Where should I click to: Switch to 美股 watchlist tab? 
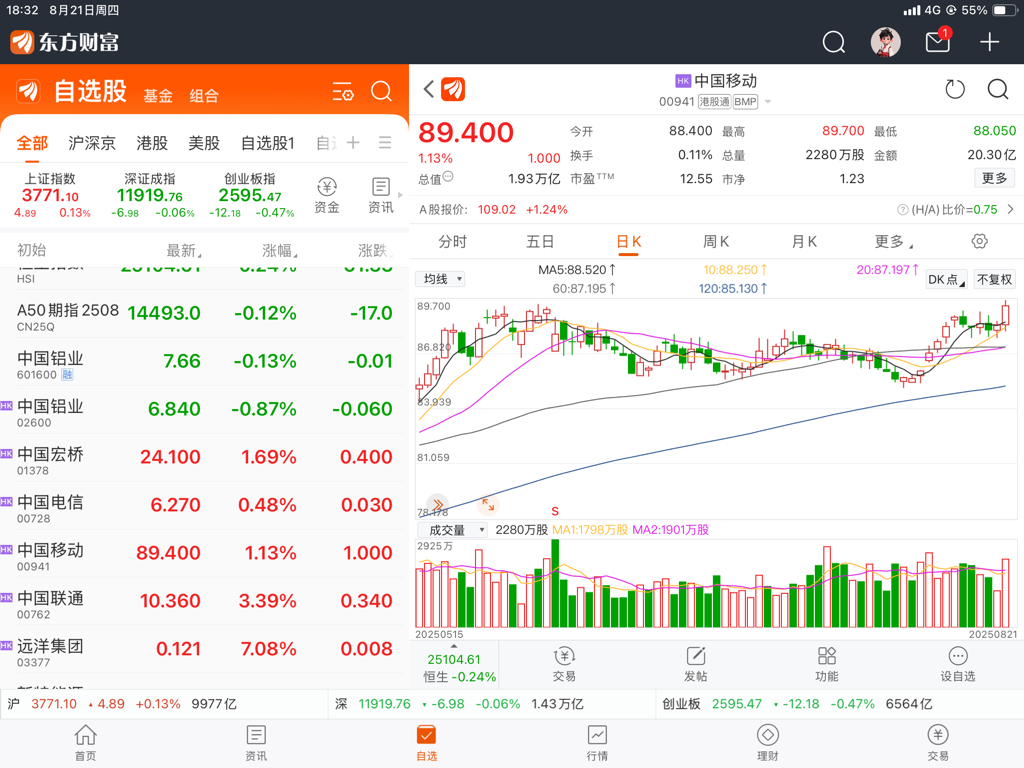coord(204,142)
